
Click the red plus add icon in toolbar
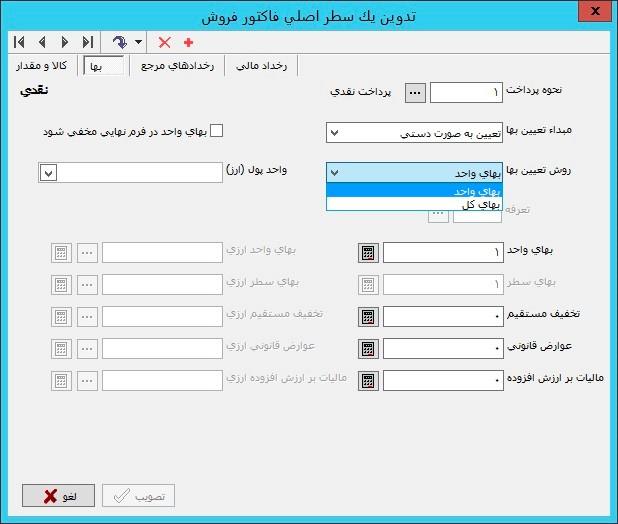pyautogui.click(x=188, y=42)
